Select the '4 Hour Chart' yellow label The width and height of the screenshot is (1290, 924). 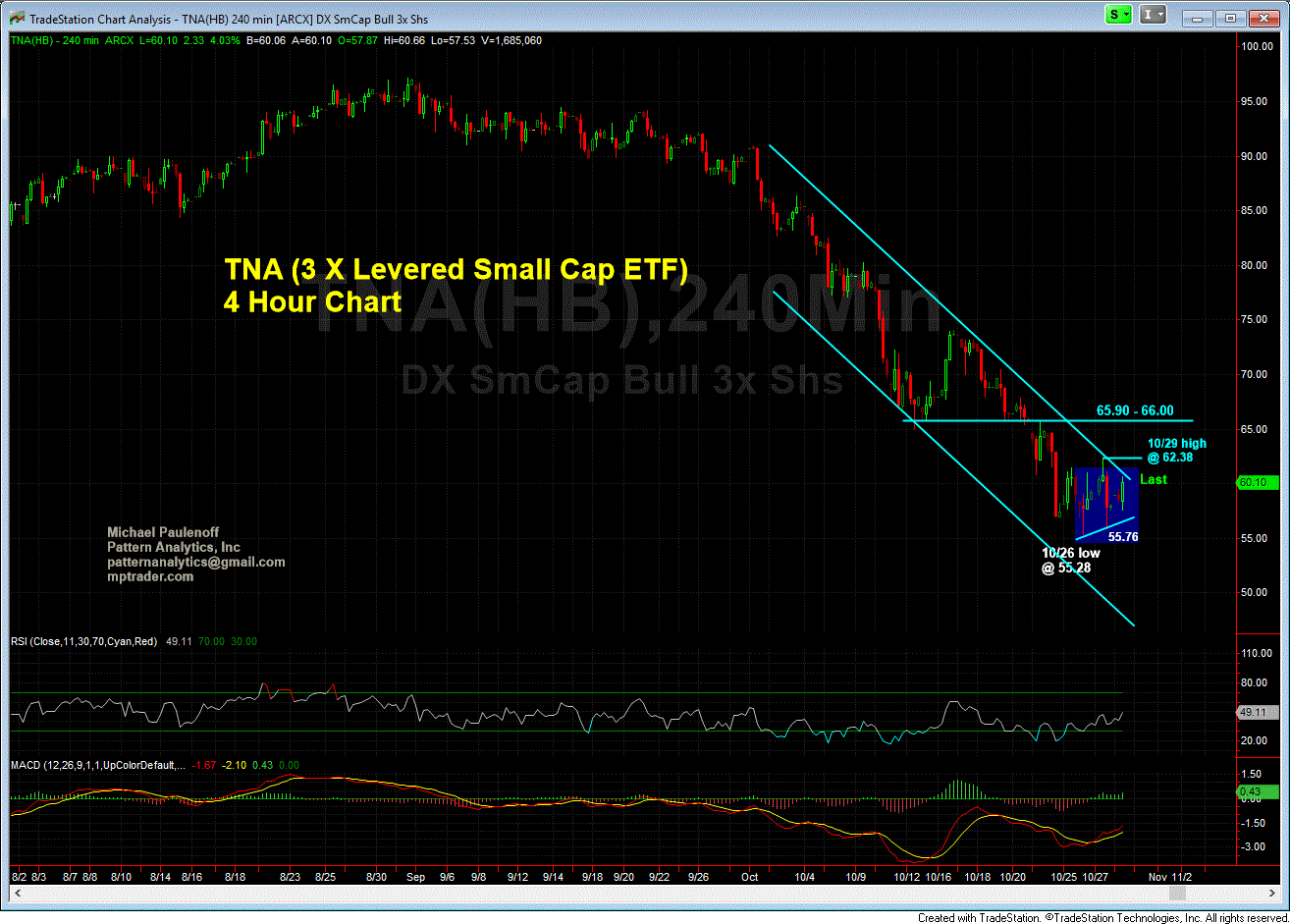(313, 302)
